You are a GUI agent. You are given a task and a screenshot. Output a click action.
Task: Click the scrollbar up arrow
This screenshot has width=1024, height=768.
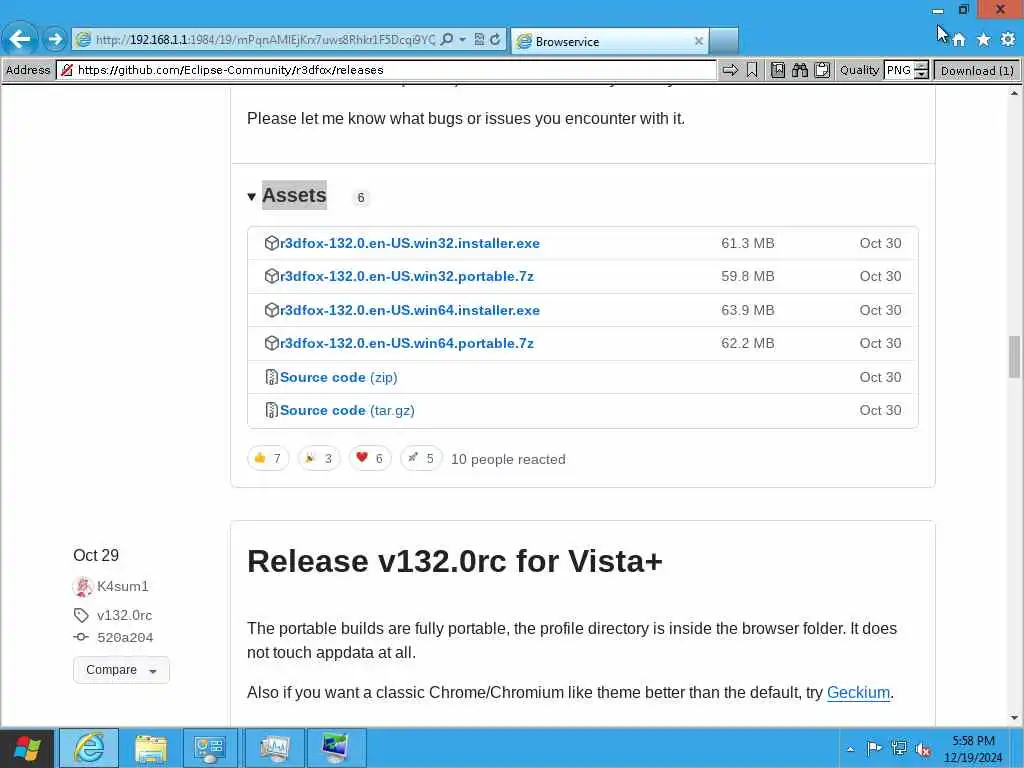1014,93
